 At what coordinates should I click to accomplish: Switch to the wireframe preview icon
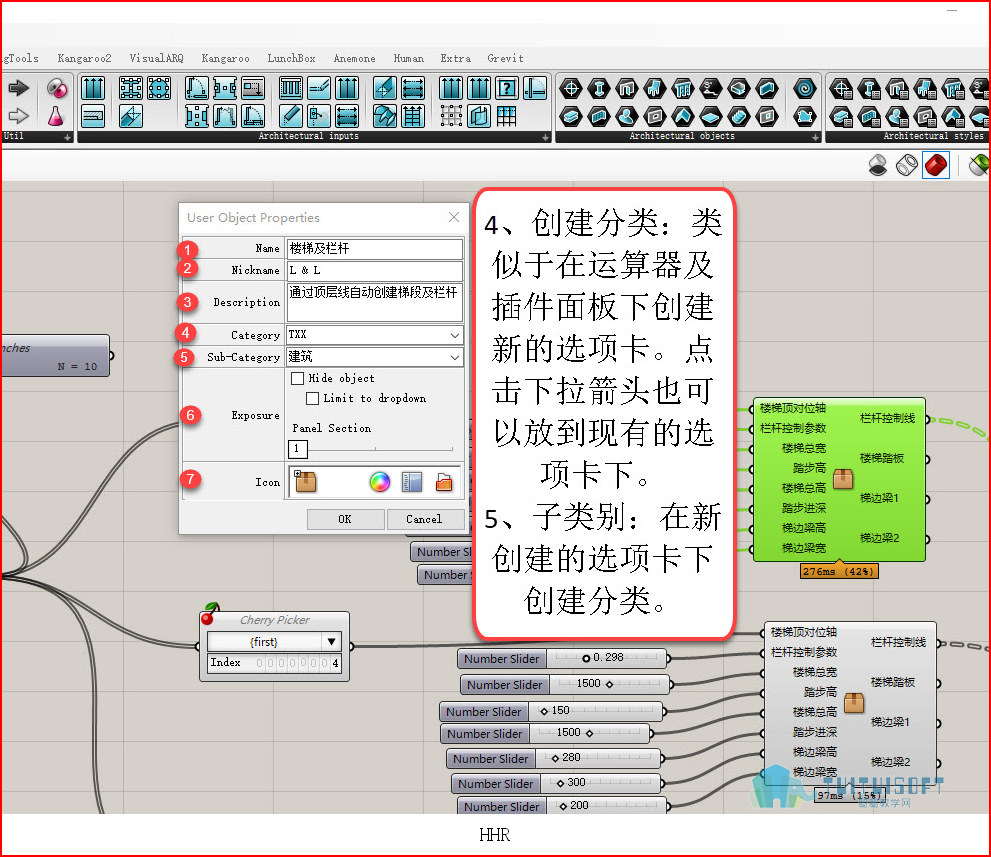point(907,166)
